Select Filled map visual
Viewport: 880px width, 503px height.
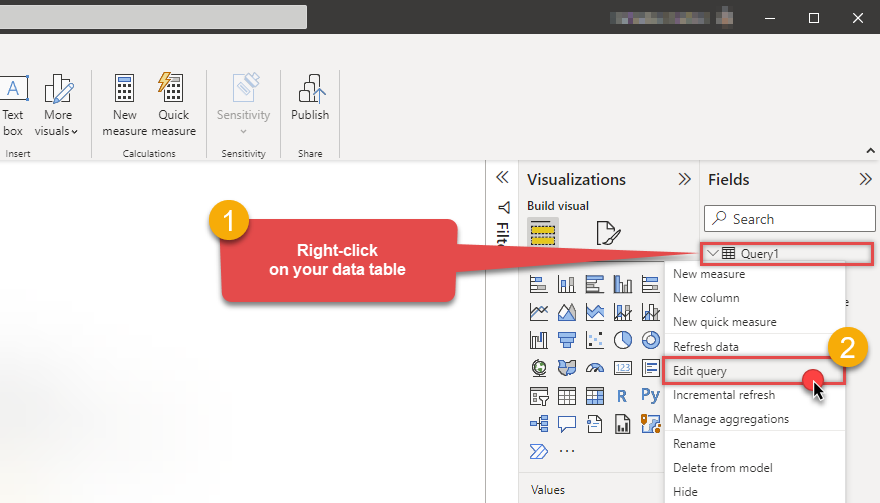(x=567, y=368)
